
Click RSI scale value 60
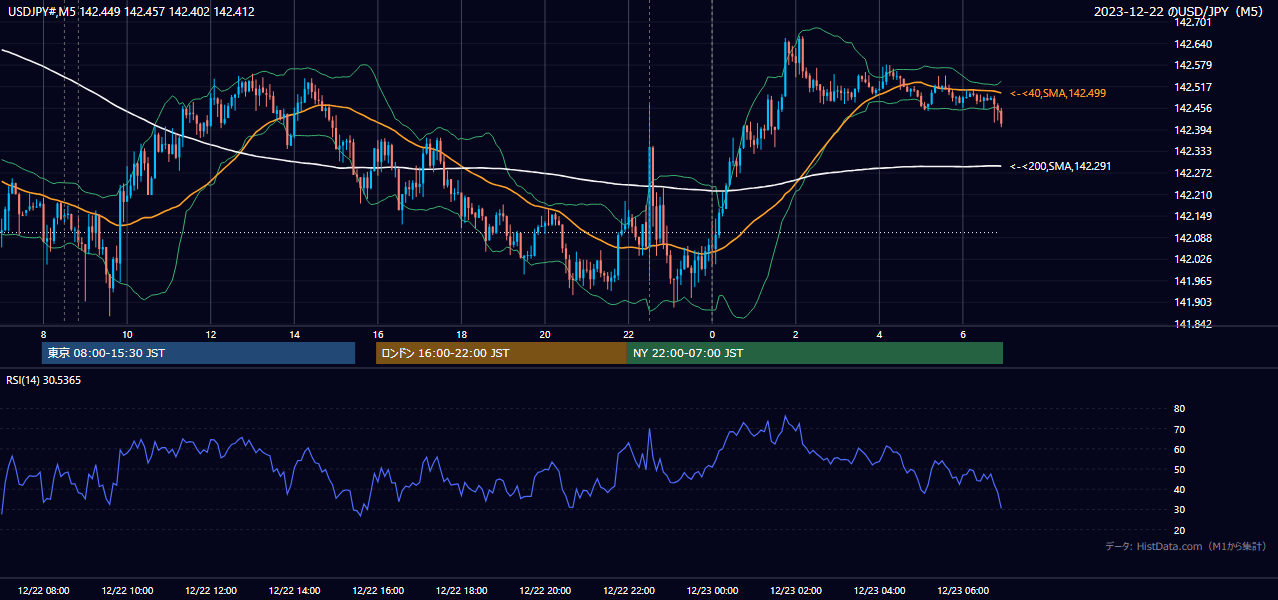pyautogui.click(x=1179, y=449)
